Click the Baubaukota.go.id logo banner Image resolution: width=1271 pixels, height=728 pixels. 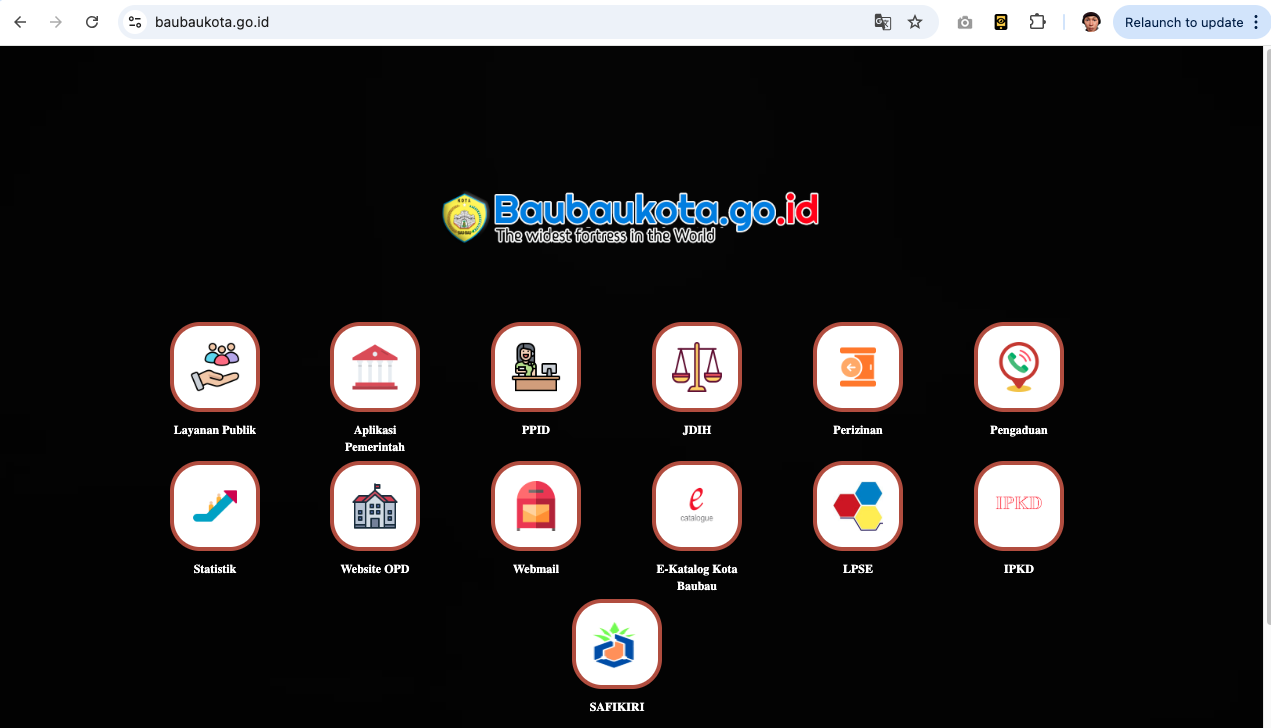631,217
